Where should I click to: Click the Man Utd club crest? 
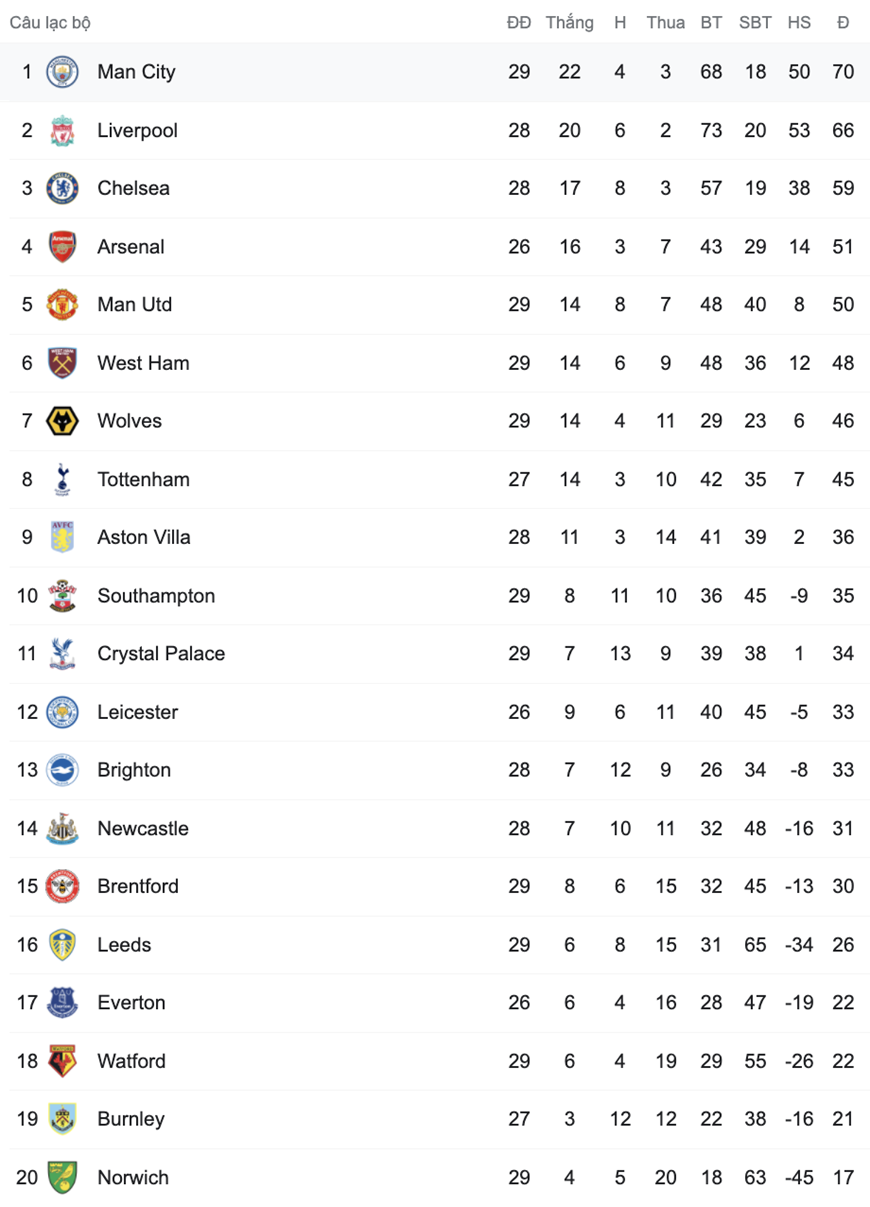(63, 305)
